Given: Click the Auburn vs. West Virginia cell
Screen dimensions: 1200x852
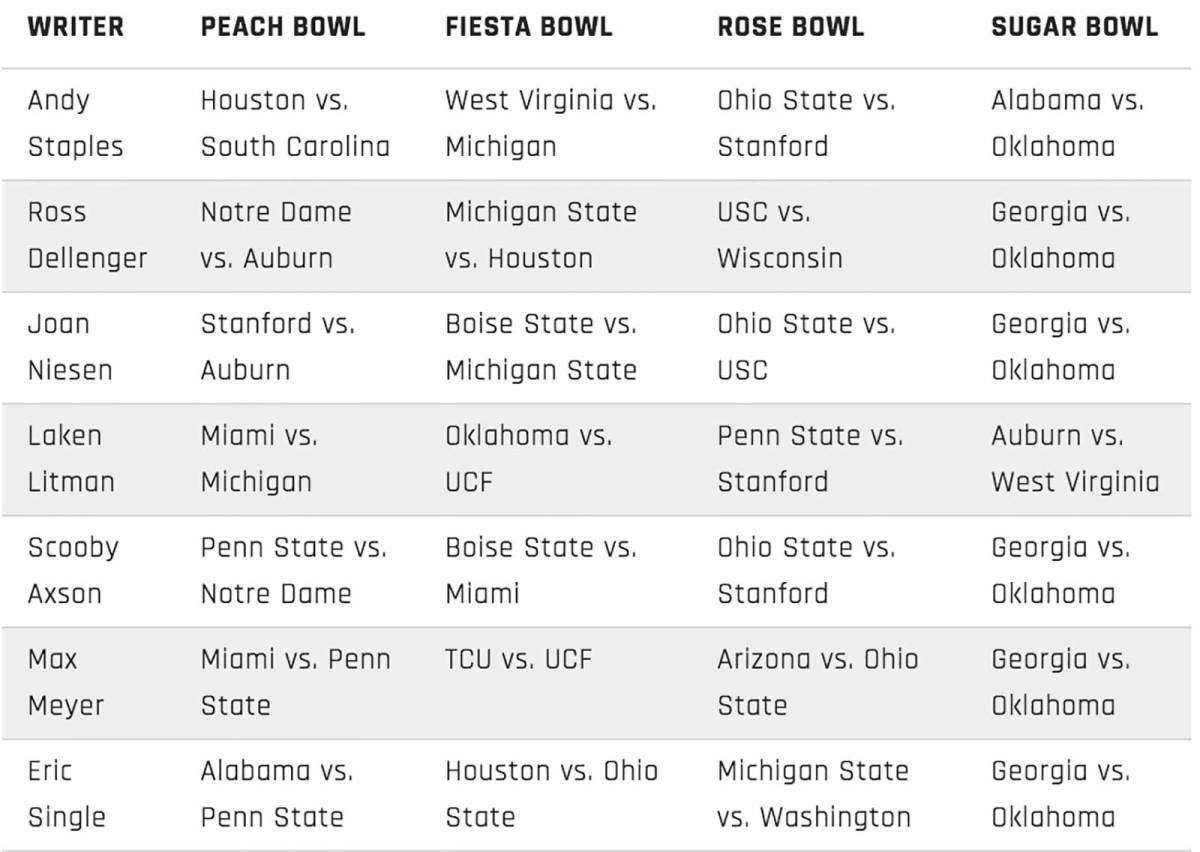Looking at the screenshot, I should click(1075, 459).
